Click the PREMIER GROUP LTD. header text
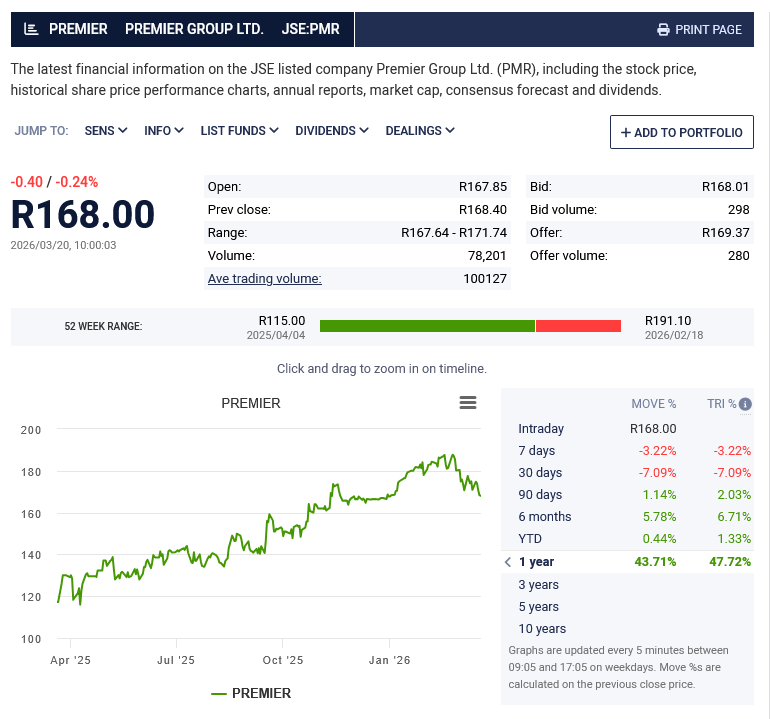The height and width of the screenshot is (719, 770). coord(194,29)
